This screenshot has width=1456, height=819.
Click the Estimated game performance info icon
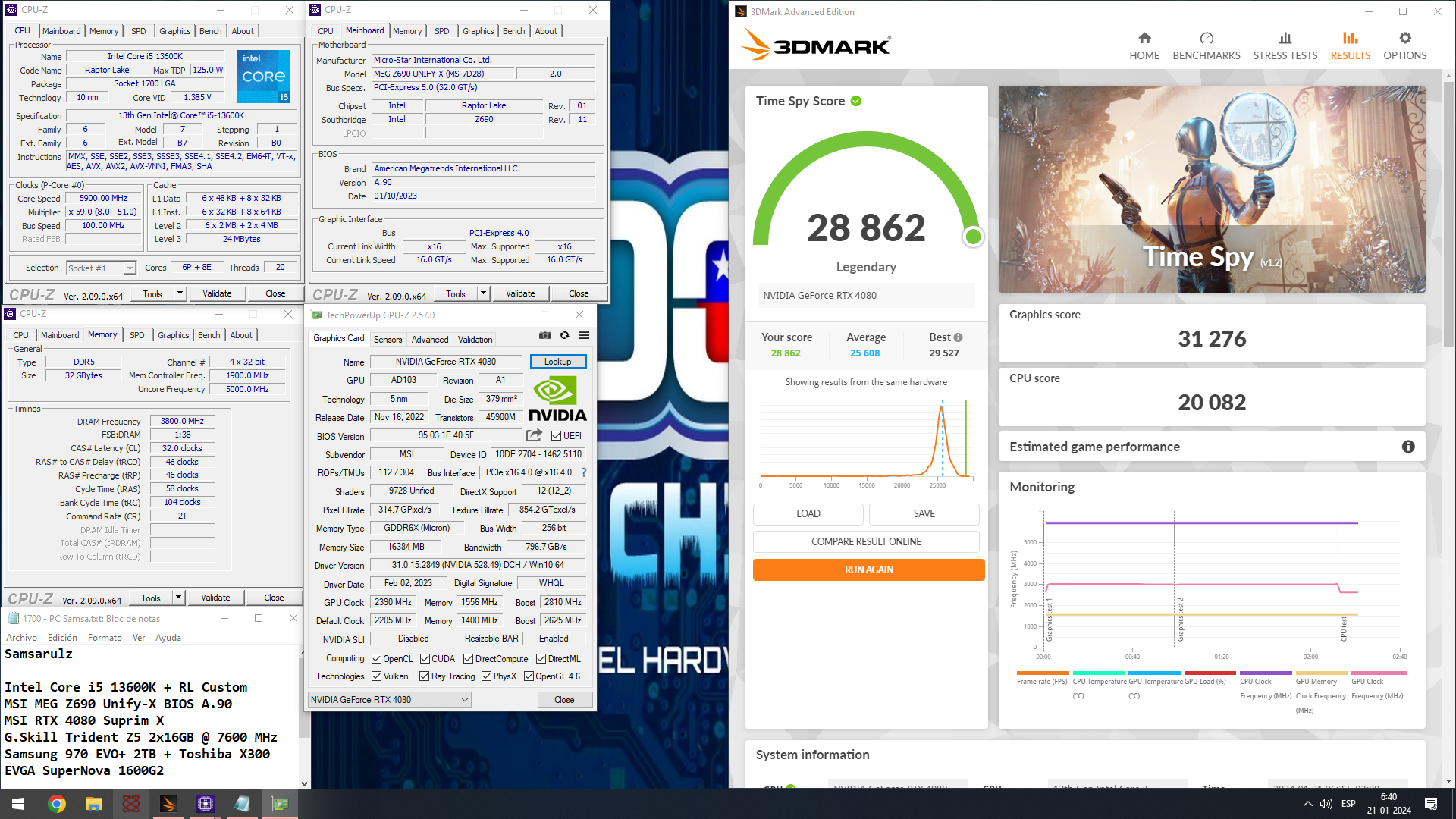(1408, 447)
